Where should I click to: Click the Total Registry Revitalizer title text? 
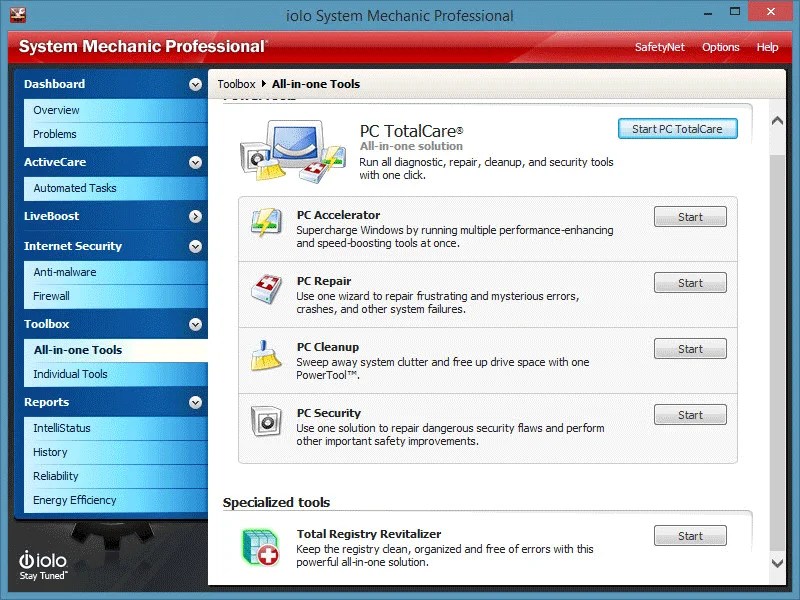[369, 534]
